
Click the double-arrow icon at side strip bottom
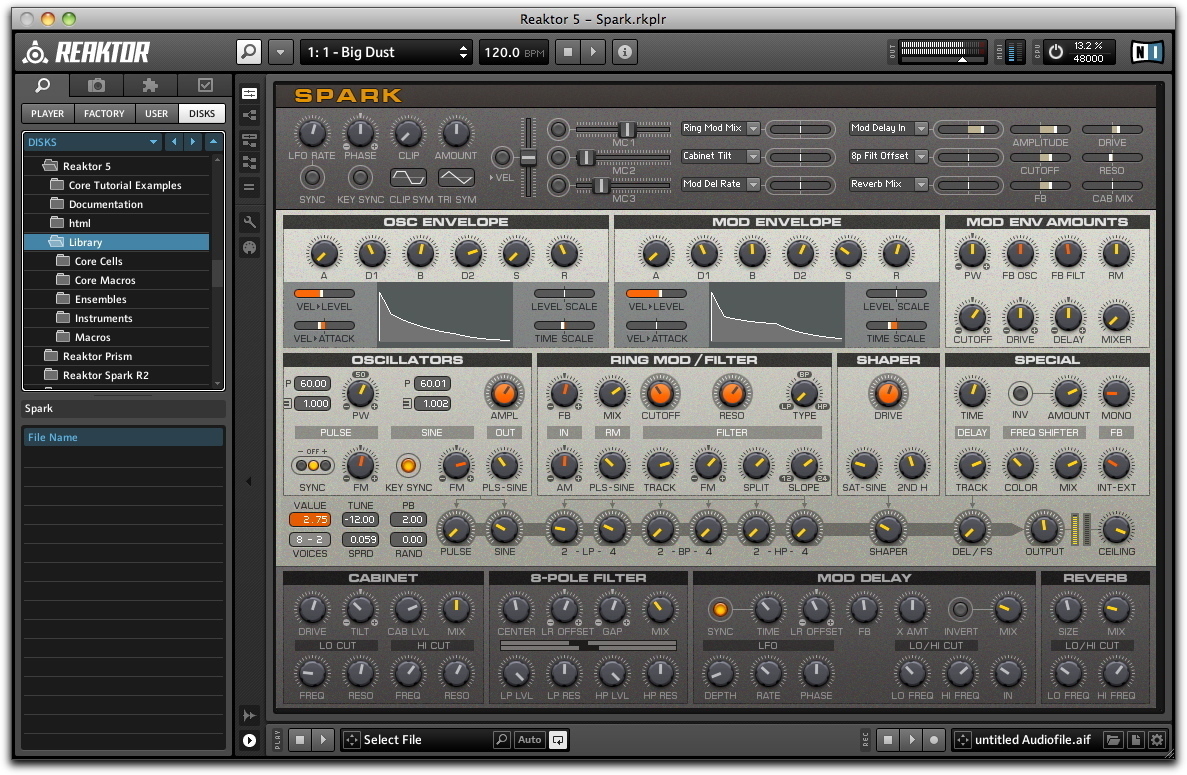249,715
